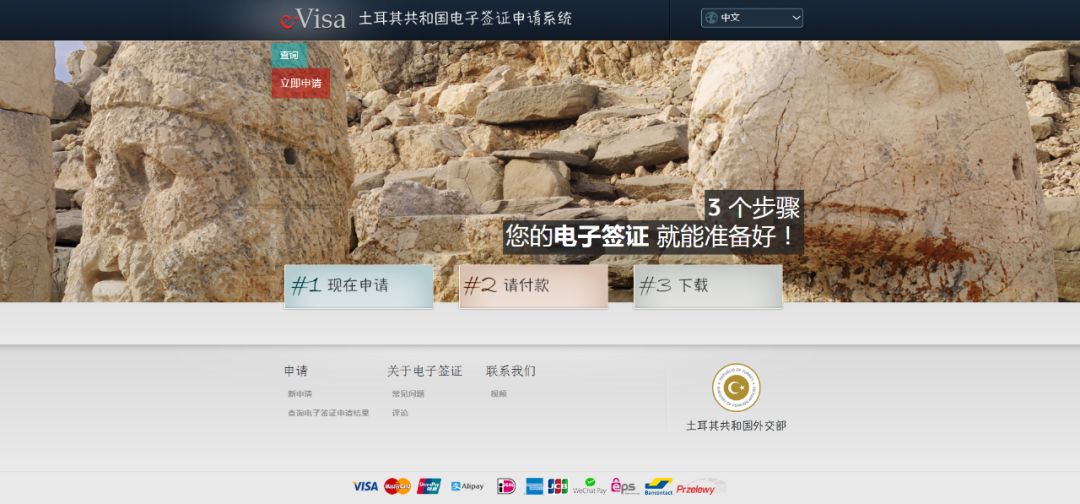Viewport: 1080px width, 504px height.
Task: Select step #3 下载 tile
Action: (x=708, y=286)
